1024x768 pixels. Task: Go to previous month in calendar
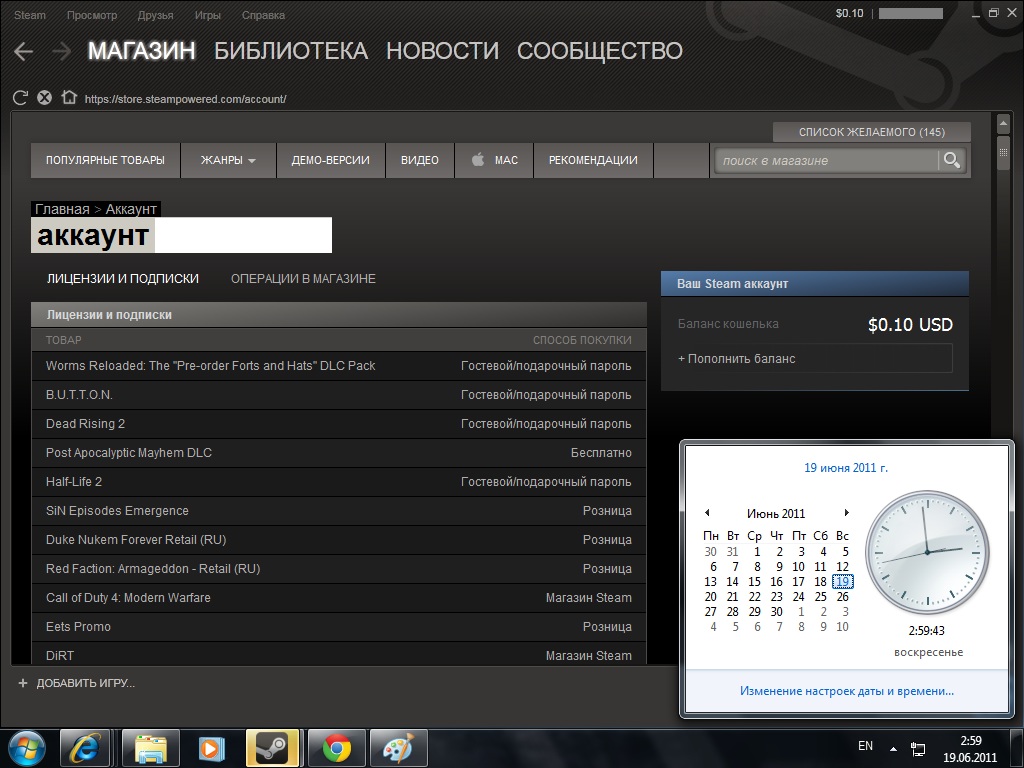coord(707,513)
